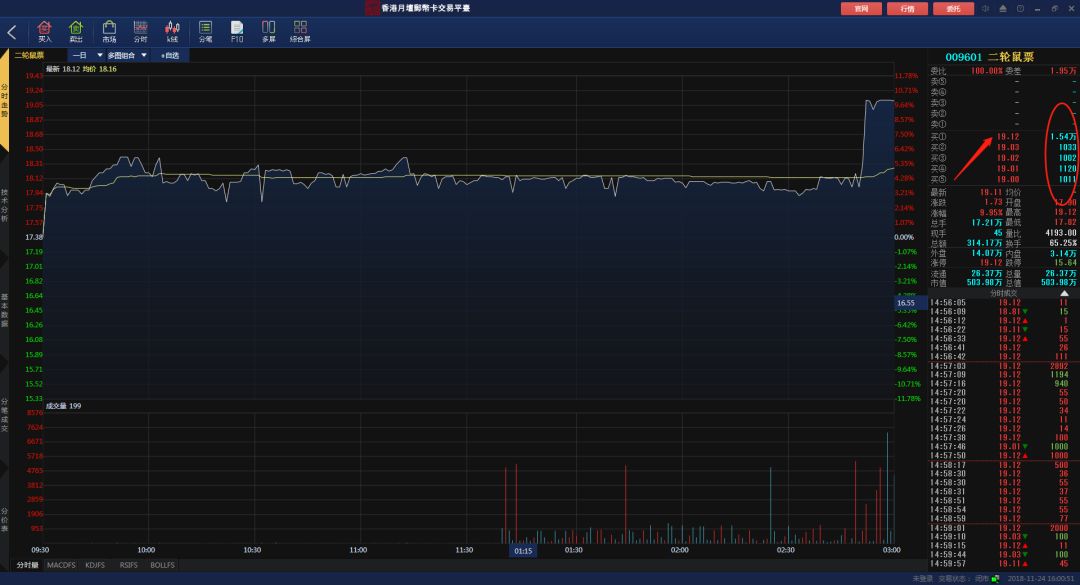Open the 一日 period dropdown
Viewport: 1080px width, 585px height.
tap(87, 55)
